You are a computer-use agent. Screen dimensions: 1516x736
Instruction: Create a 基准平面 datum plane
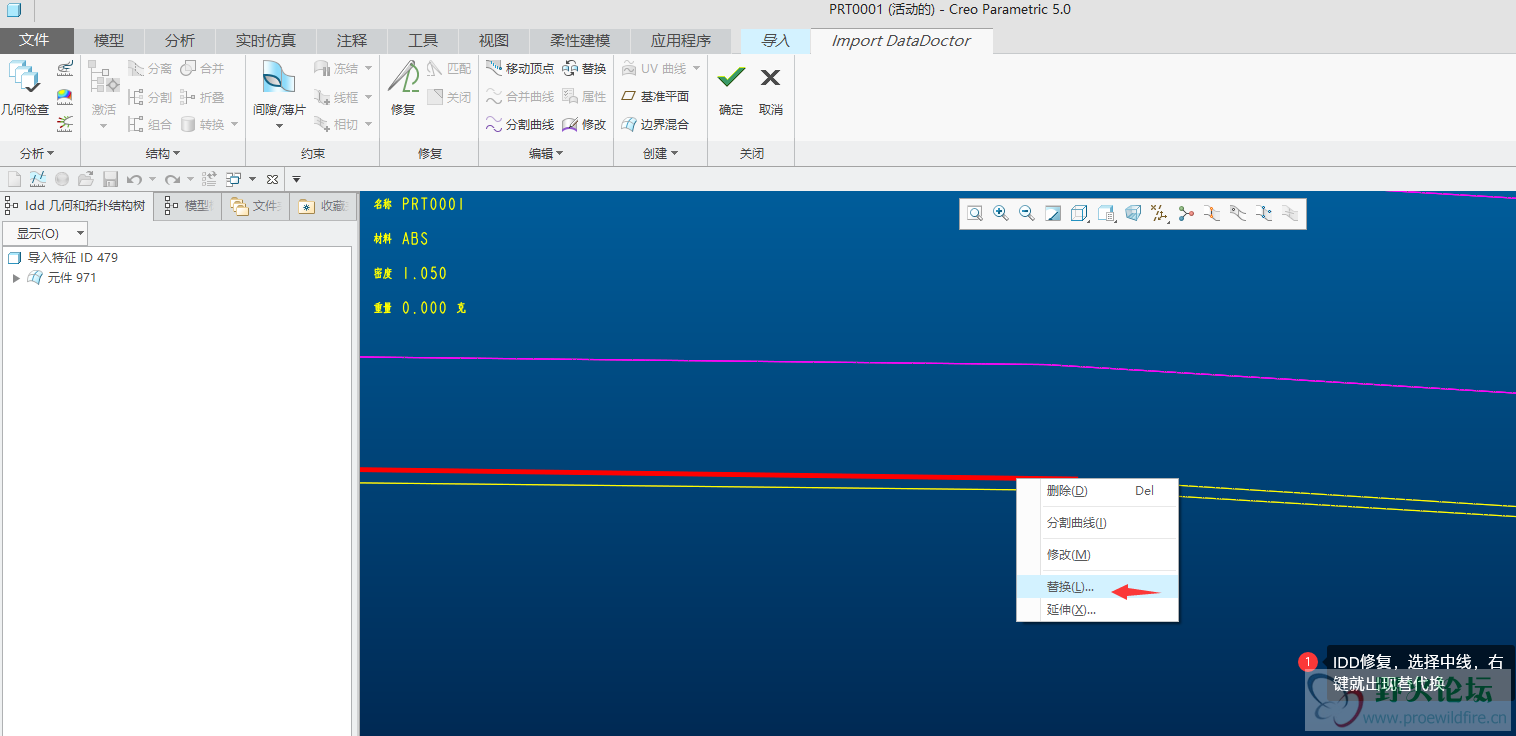coord(655,96)
